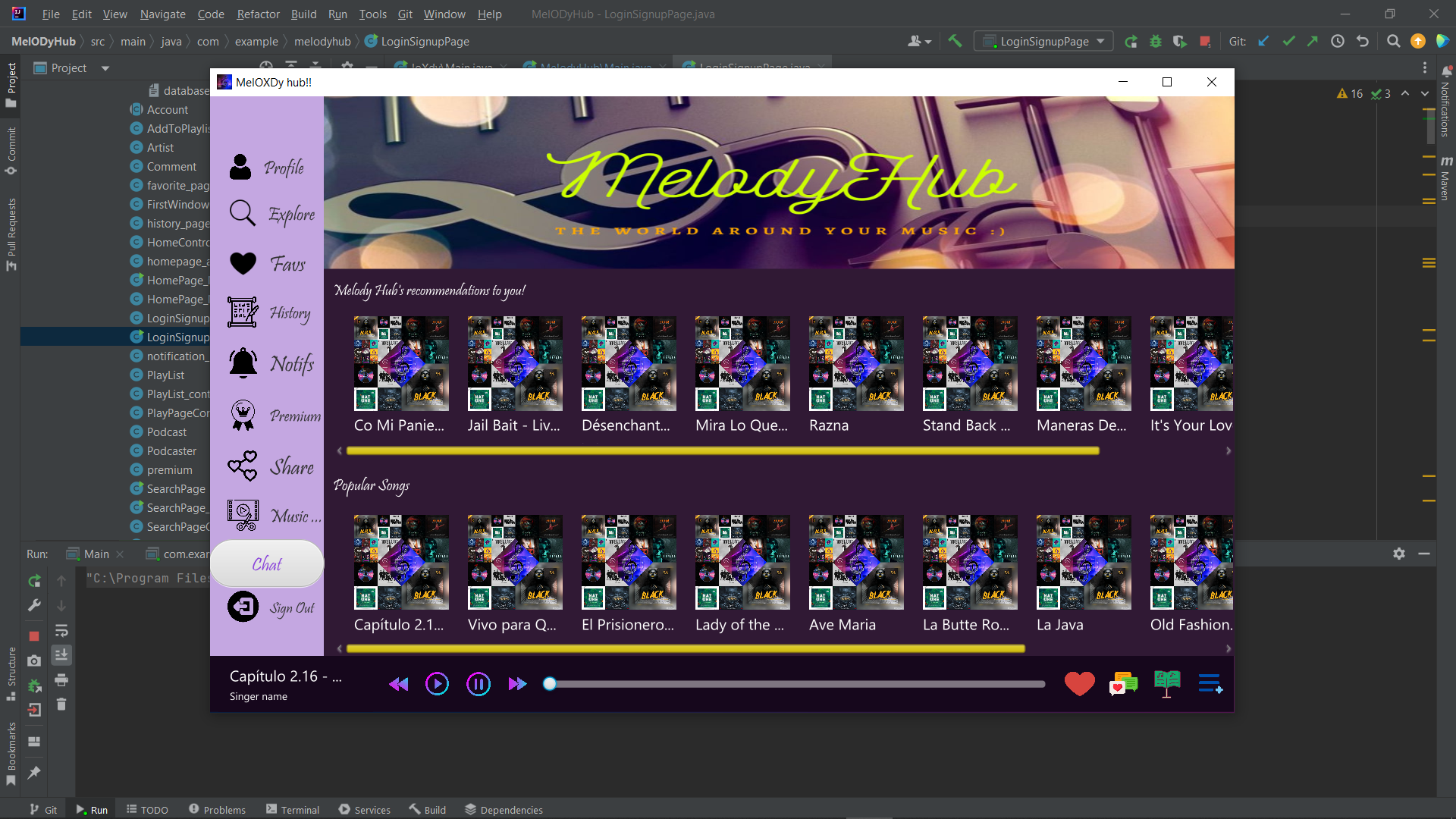This screenshot has height=819, width=1456.
Task: Open song comments chat icon
Action: 1123,684
